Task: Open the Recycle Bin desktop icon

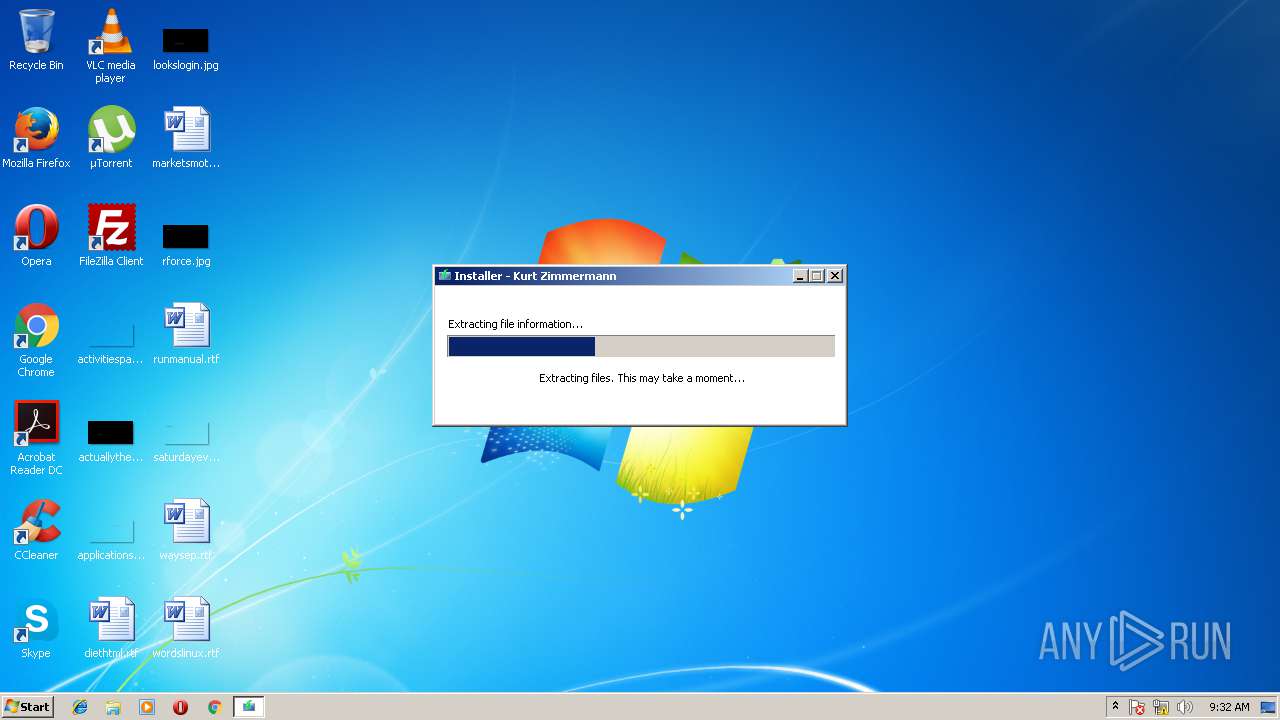Action: coord(36,40)
